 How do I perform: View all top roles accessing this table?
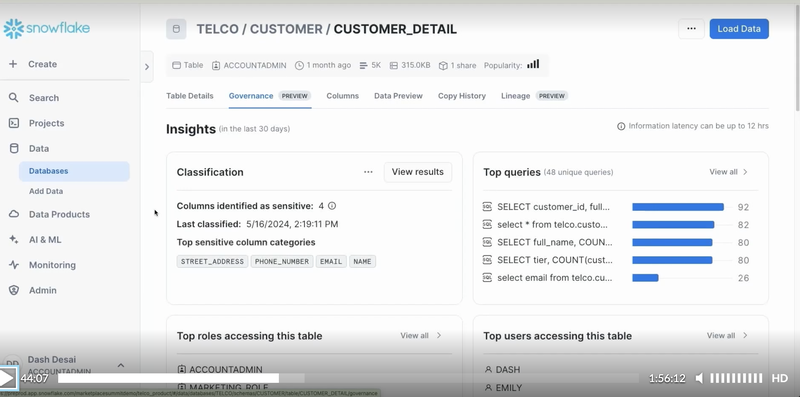[421, 335]
